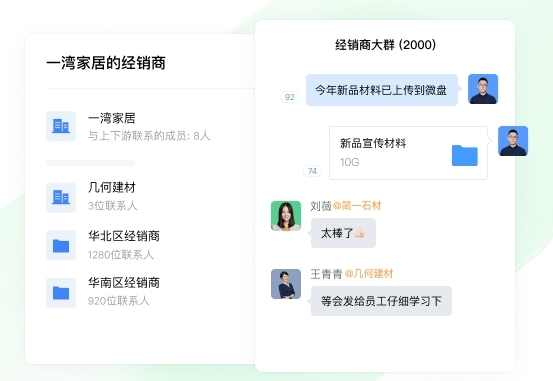This screenshot has width=553, height=381.
Task: Click sender name 刘薇
Action: pyautogui.click(x=321, y=206)
